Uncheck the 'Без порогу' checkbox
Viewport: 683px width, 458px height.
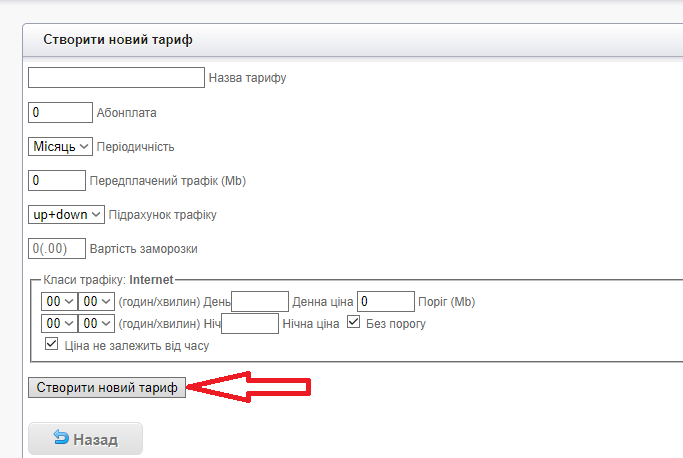click(x=354, y=323)
